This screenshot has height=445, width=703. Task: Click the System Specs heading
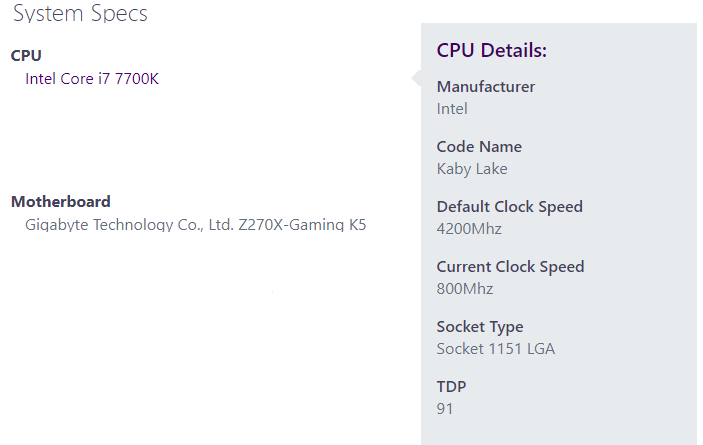pos(80,14)
